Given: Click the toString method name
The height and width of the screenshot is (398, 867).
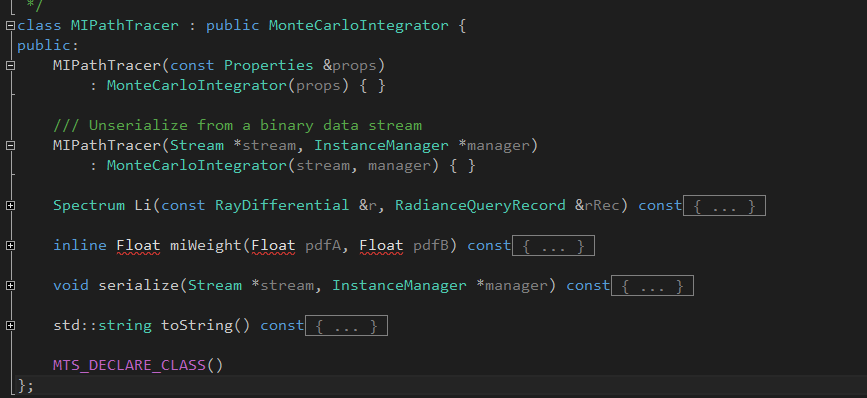Looking at the screenshot, I should pyautogui.click(x=197, y=326).
